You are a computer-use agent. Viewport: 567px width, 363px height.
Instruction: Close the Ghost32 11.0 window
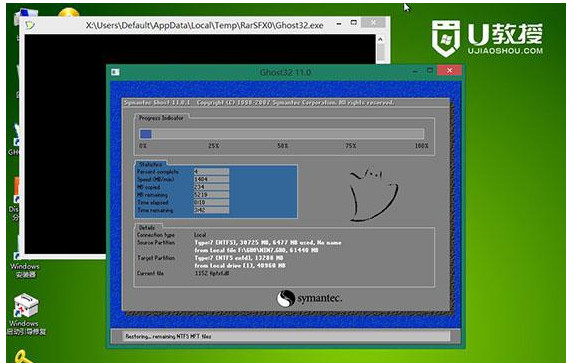(x=449, y=71)
